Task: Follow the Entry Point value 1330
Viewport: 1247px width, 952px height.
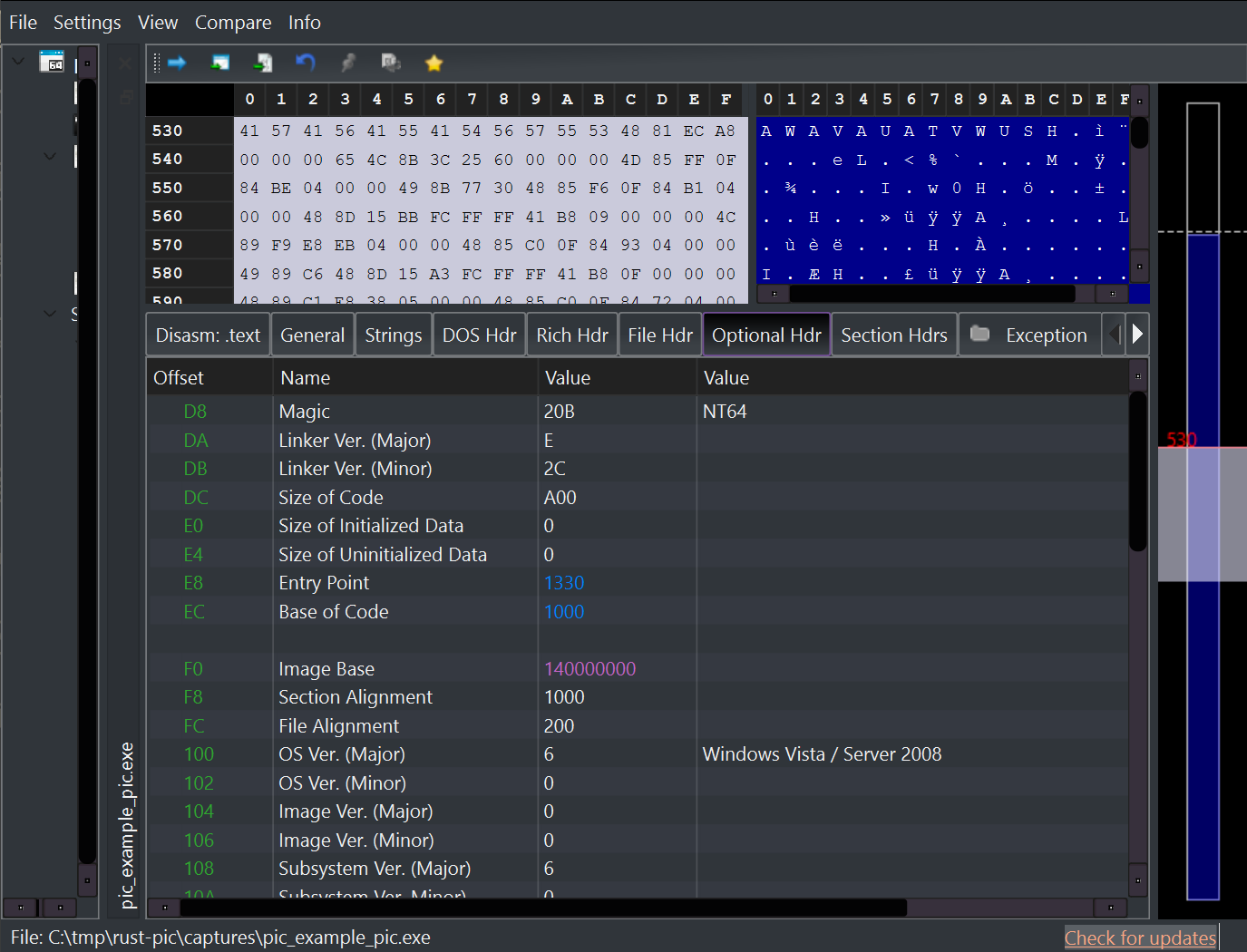Action: click(564, 583)
